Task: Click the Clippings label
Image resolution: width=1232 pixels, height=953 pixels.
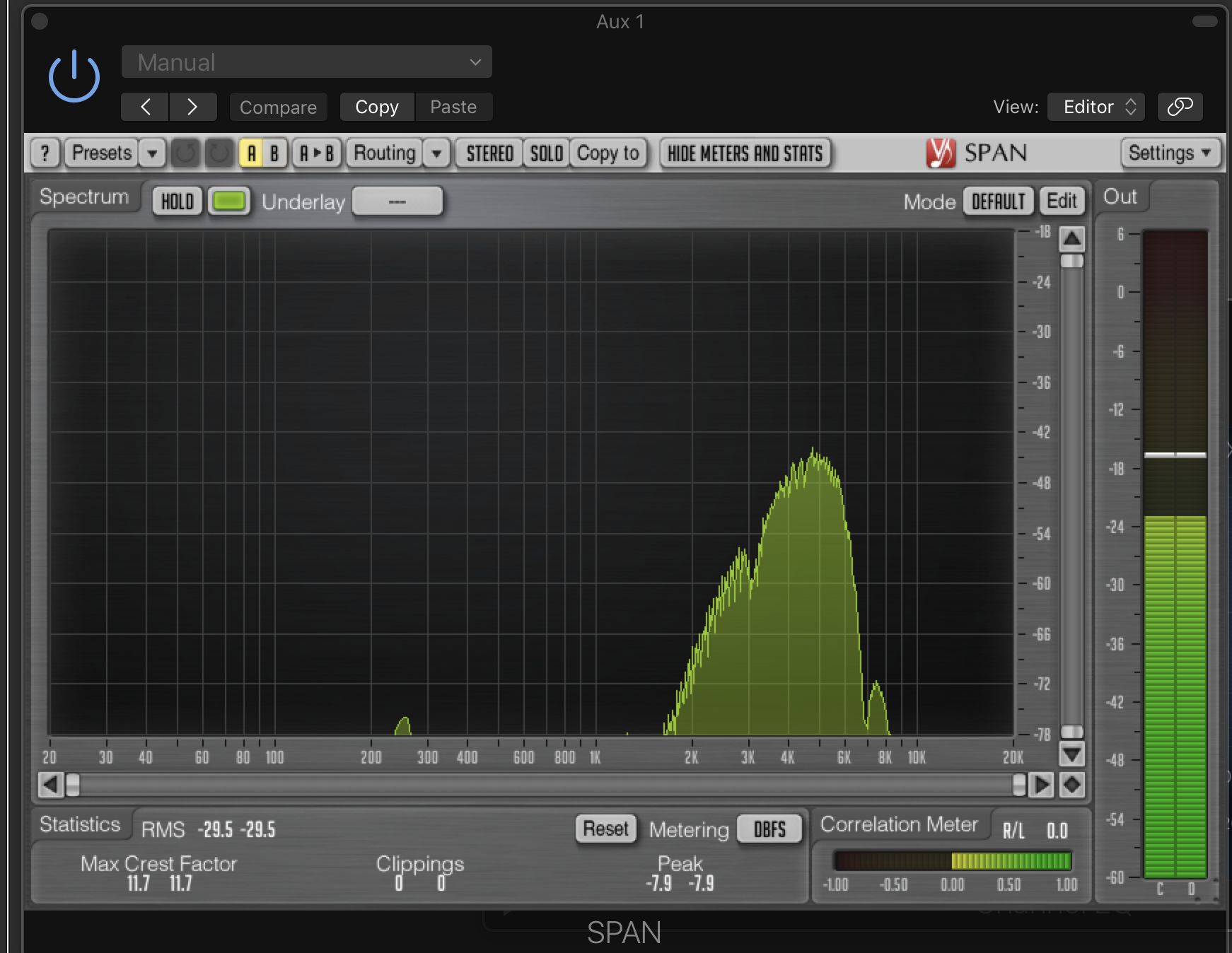Action: 420,864
